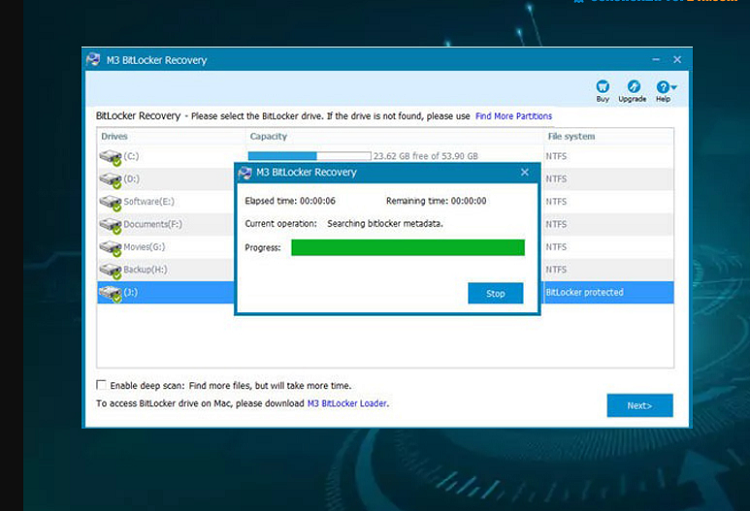Click the Next> button
Viewport: 750px width, 511px height.
(x=639, y=405)
